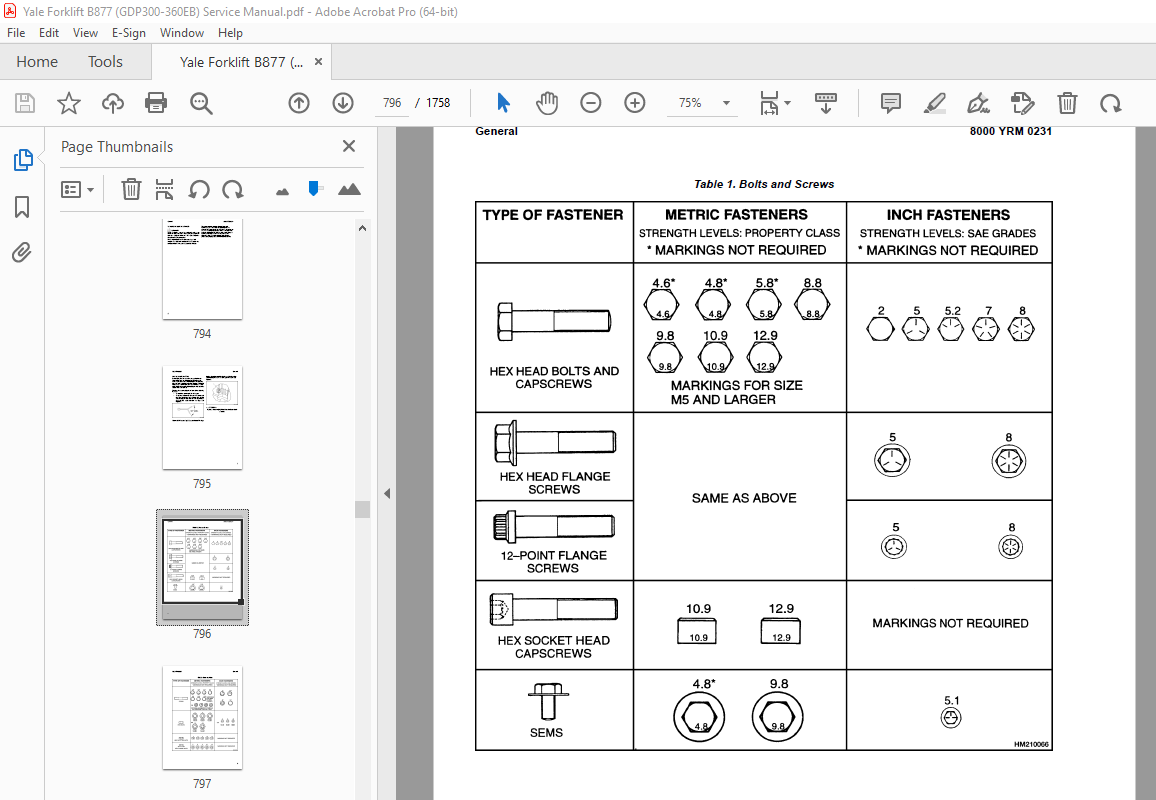Viewport: 1156px width, 800px height.
Task: Click 'SEMS' fastener label
Action: [546, 733]
